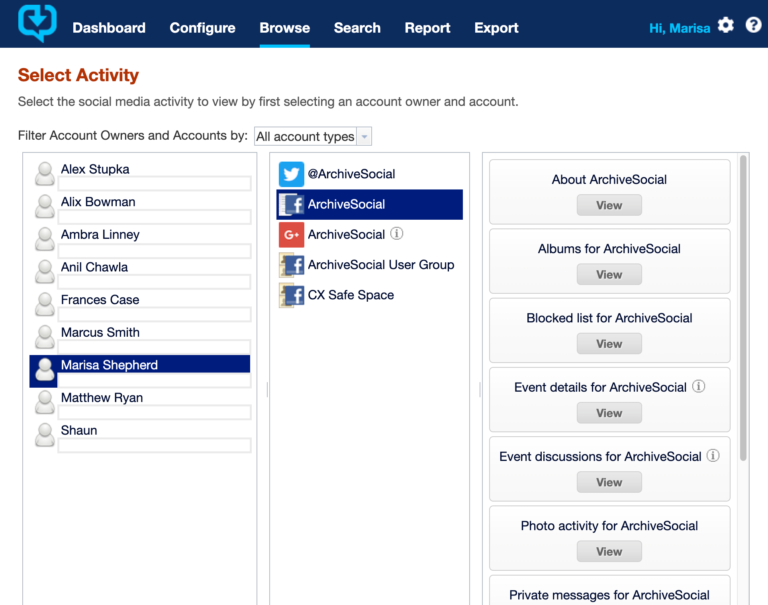Open the help question mark icon
The height and width of the screenshot is (605, 768).
753,24
